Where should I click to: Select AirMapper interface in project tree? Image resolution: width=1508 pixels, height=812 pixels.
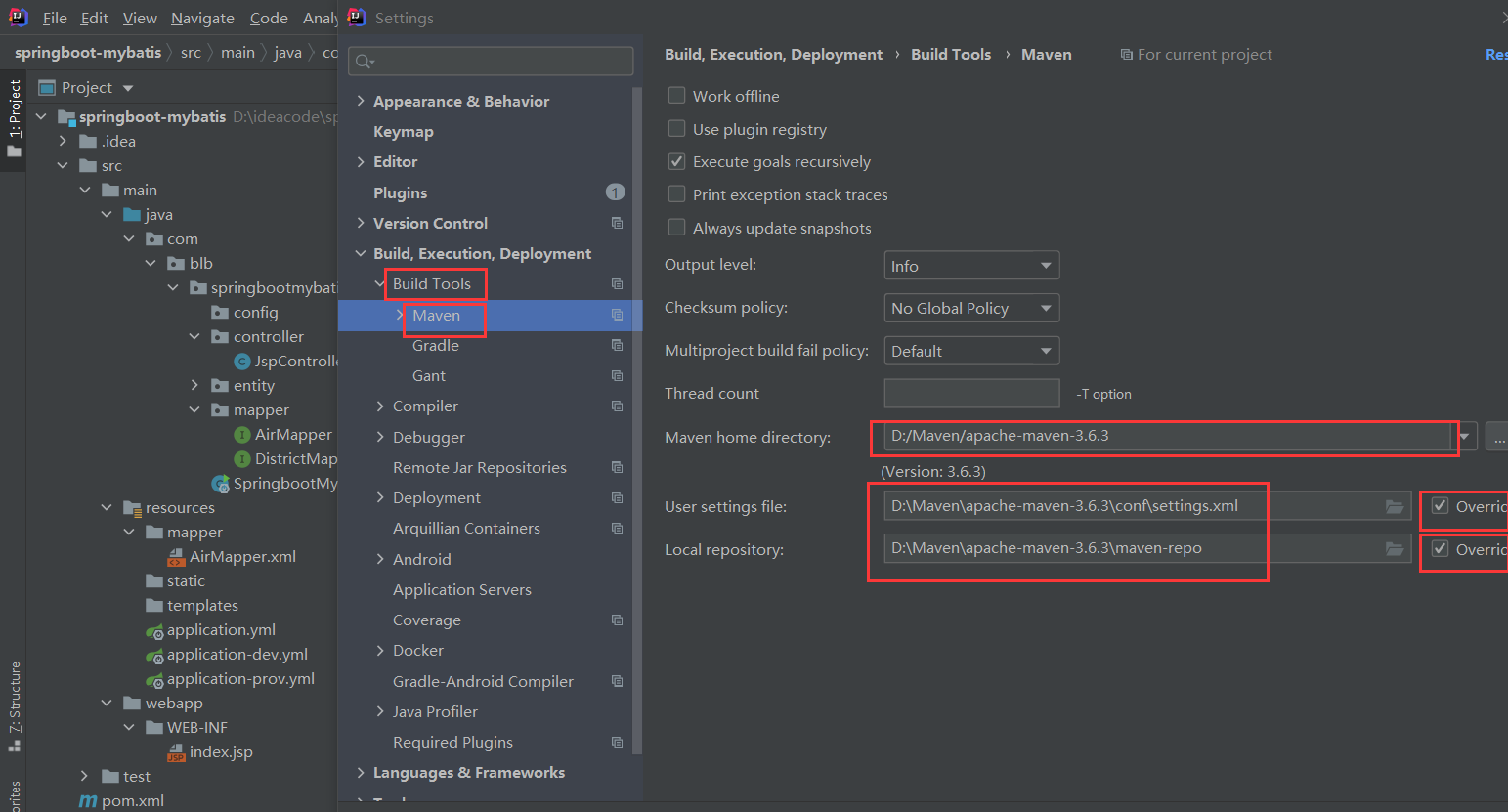(x=283, y=434)
